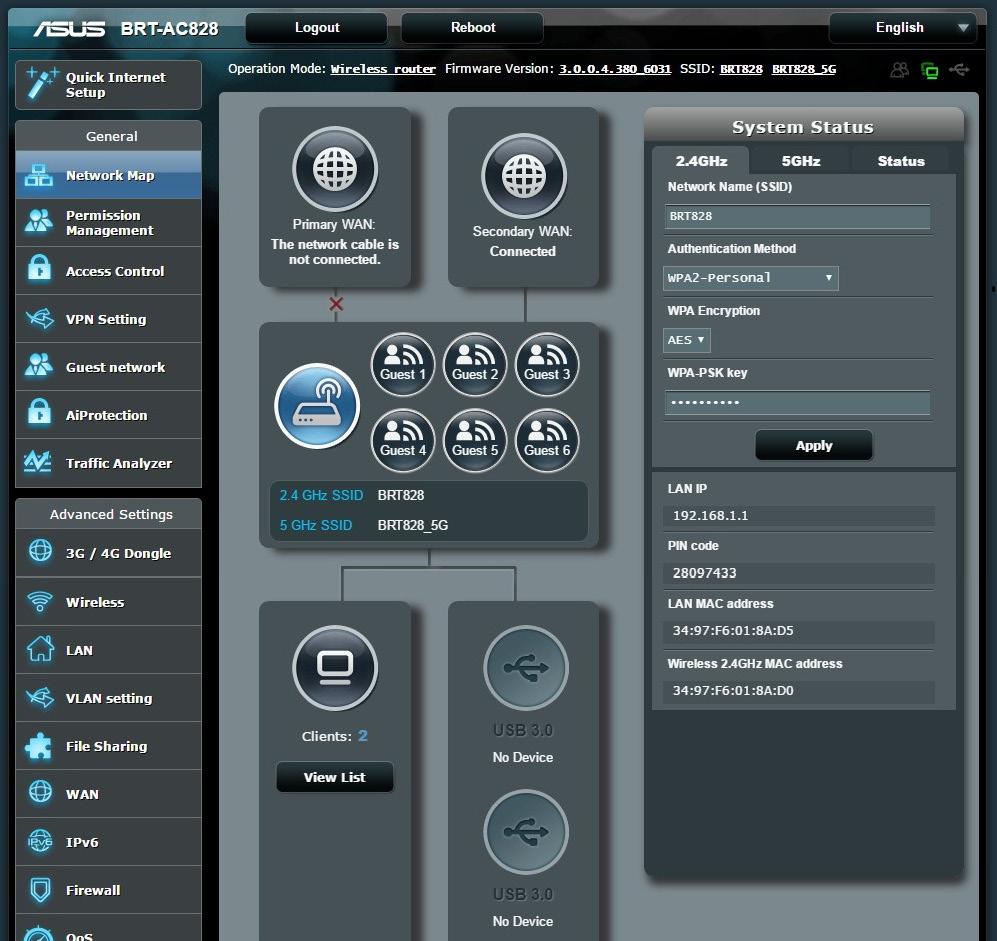997x941 pixels.
Task: Click the Wireless signal icon
Action: (39, 601)
